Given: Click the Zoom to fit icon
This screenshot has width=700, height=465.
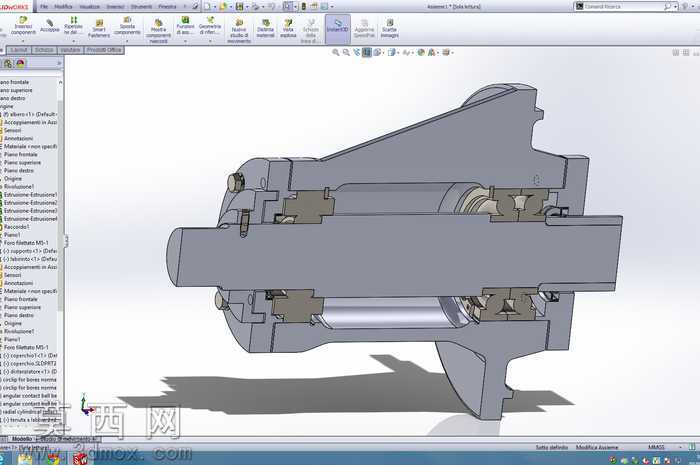Looking at the screenshot, I should coord(336,53).
